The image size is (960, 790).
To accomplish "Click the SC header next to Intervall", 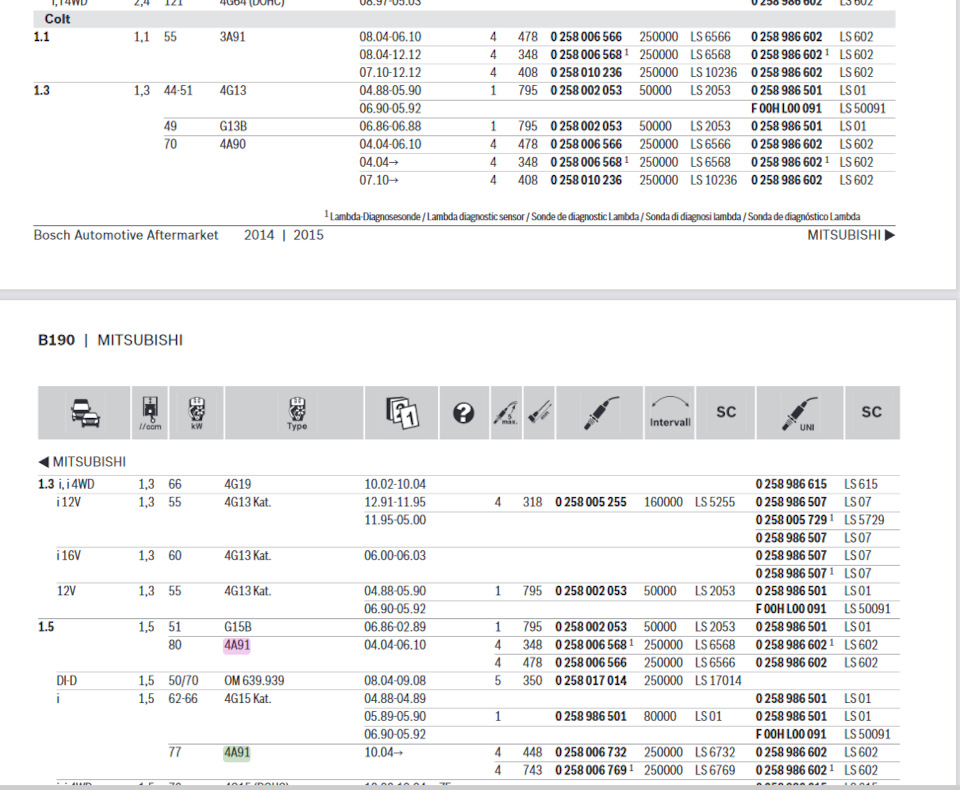I will point(726,412).
